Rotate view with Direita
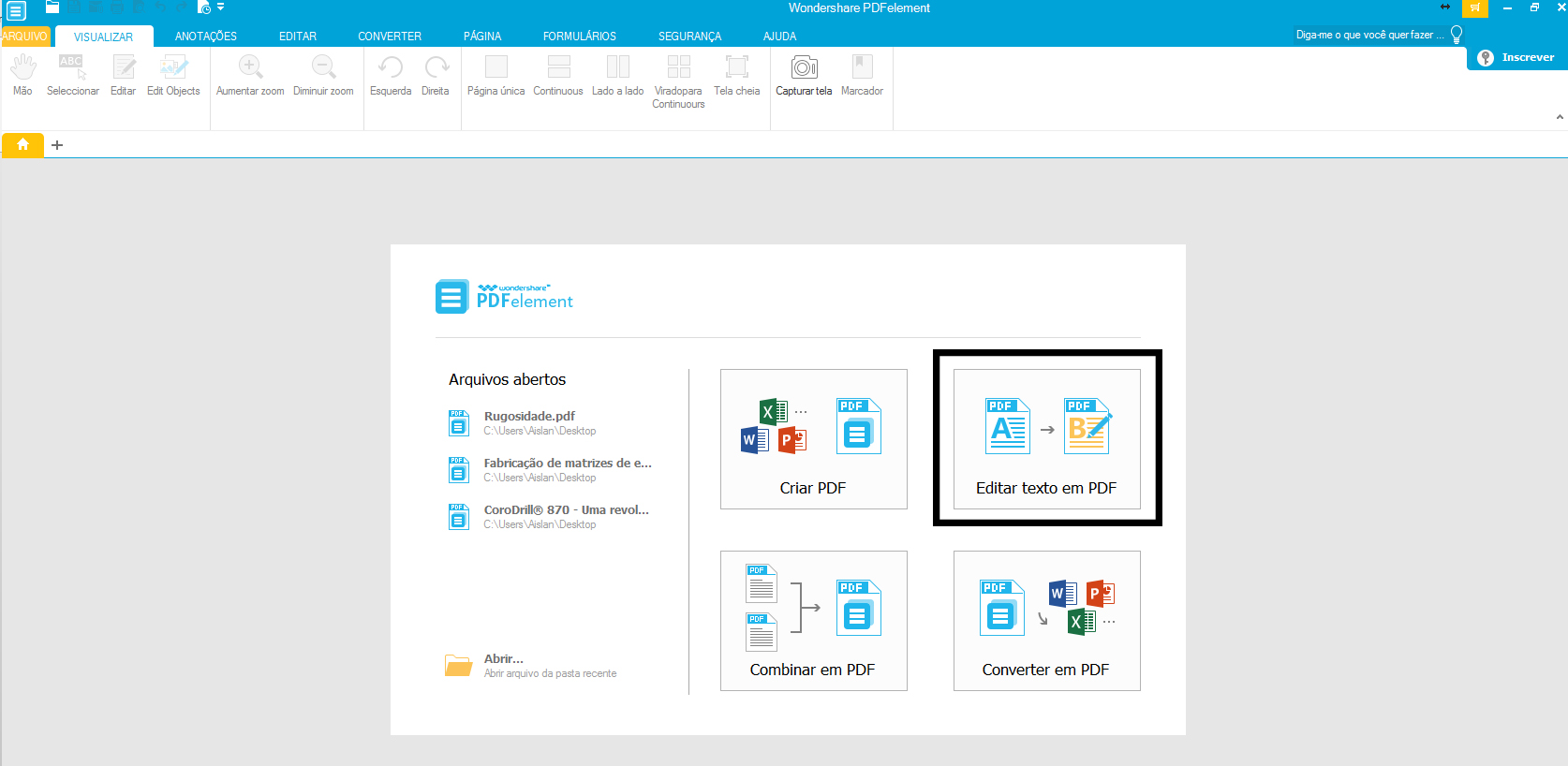Viewport: 1568px width, 766px height. pos(436,75)
